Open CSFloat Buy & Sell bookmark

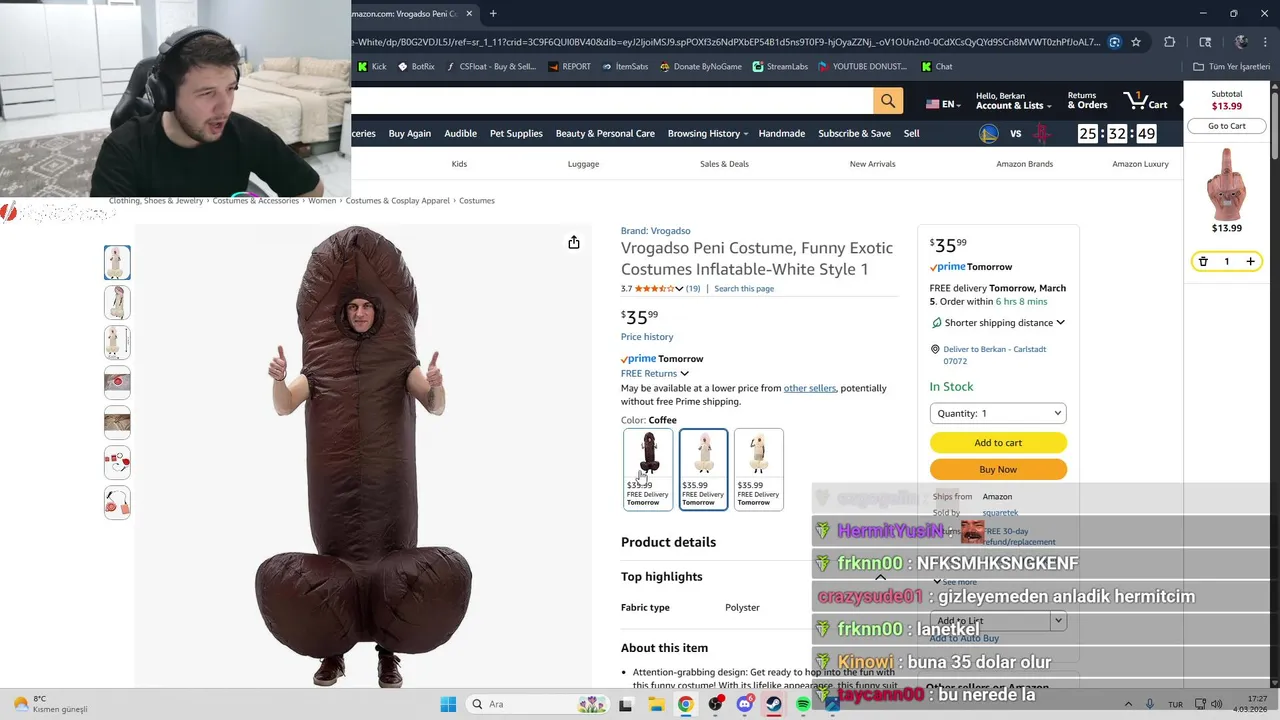(x=491, y=67)
